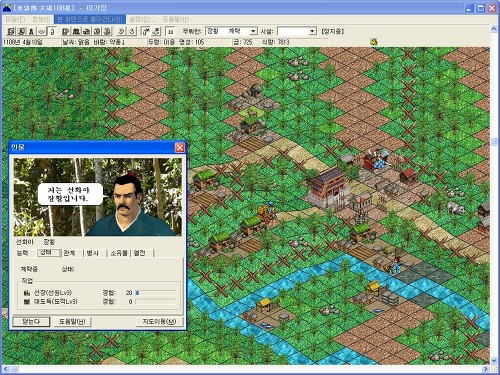Click the standing-figure icon, third in the toolbar
The height and width of the screenshot is (375, 500).
click(x=31, y=31)
